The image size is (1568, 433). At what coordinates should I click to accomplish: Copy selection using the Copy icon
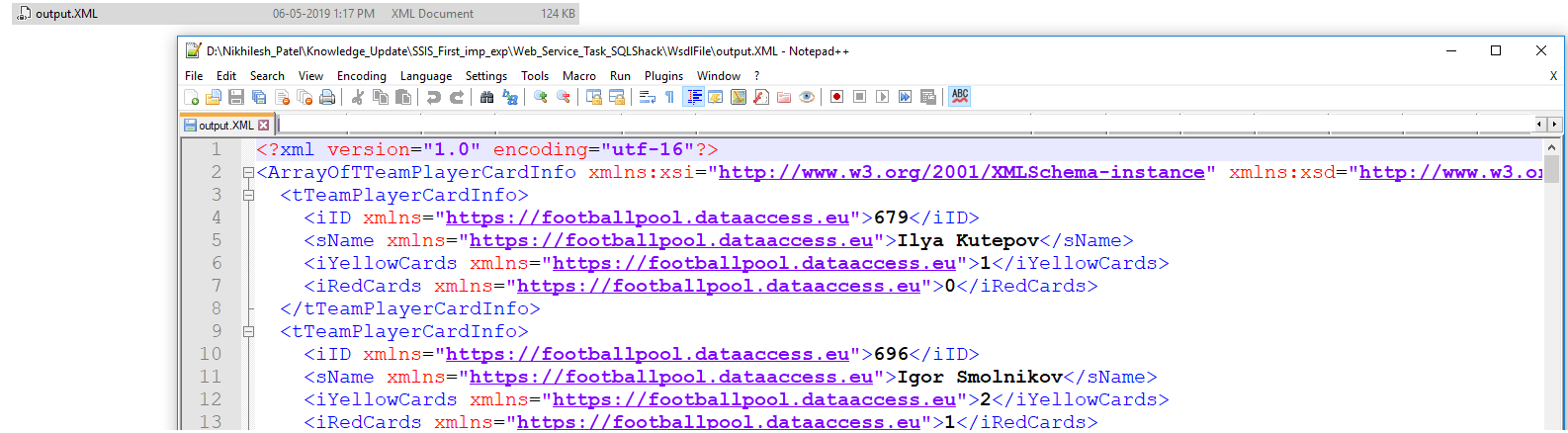(x=381, y=97)
